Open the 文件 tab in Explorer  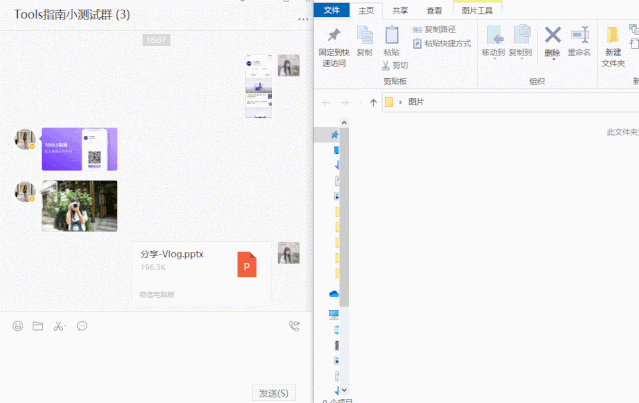[332, 10]
